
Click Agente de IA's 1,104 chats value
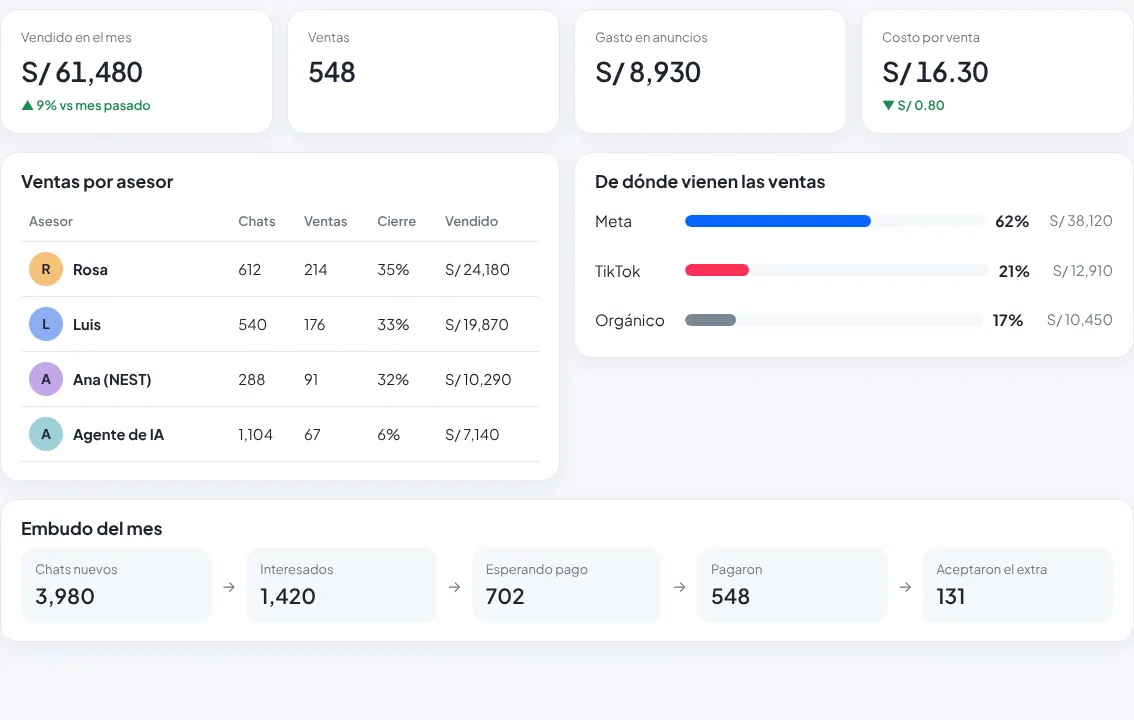tap(255, 434)
